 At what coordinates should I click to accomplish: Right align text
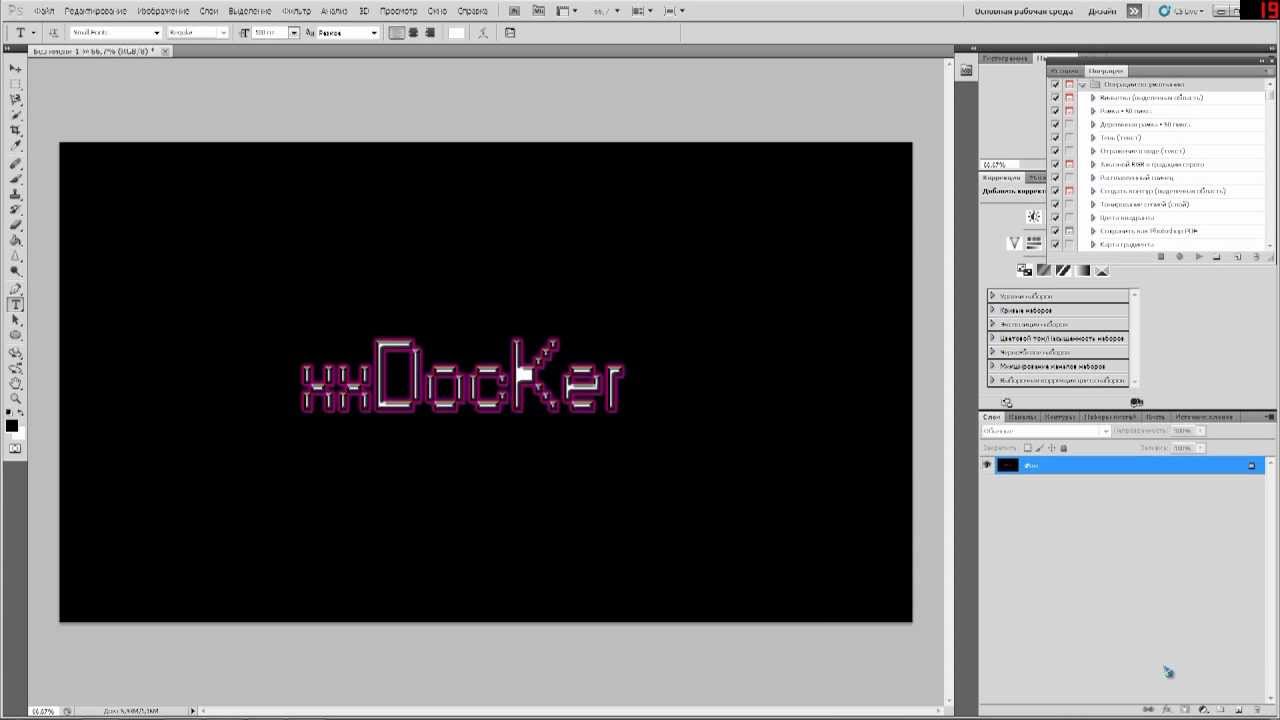pyautogui.click(x=430, y=33)
